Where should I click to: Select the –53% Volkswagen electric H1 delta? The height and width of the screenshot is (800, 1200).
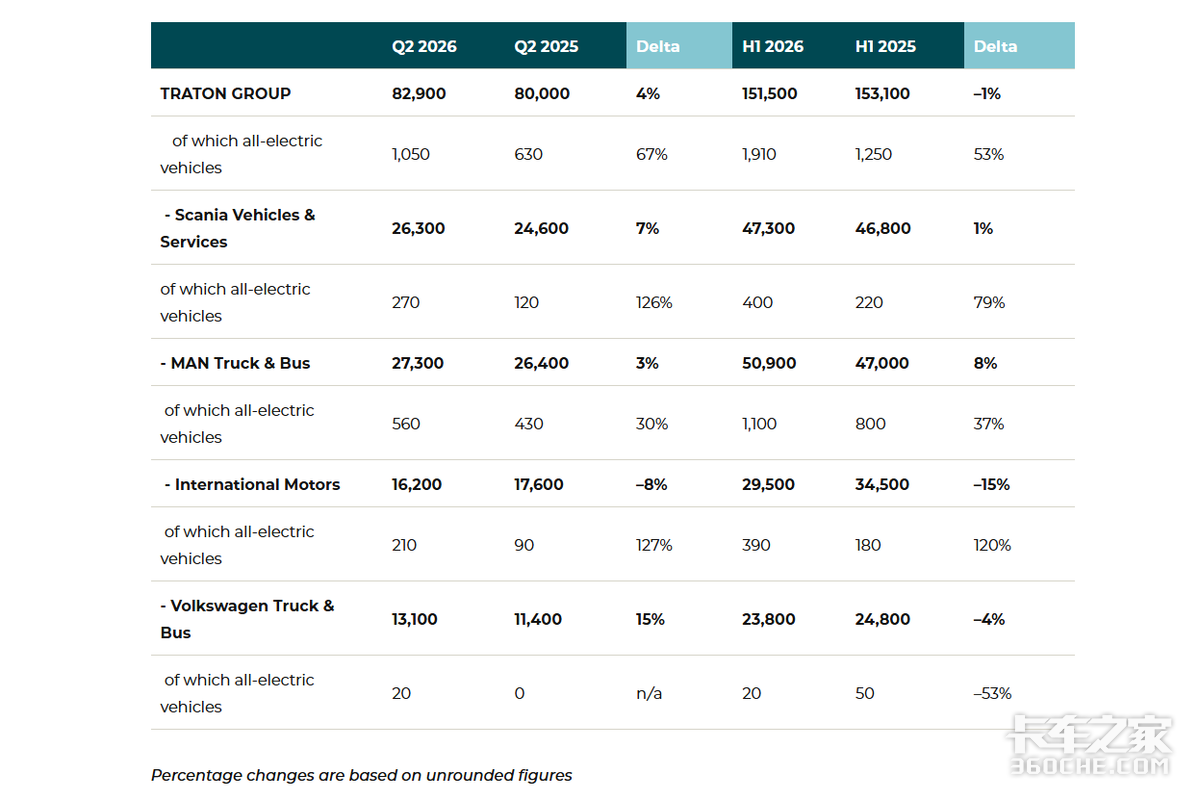992,693
